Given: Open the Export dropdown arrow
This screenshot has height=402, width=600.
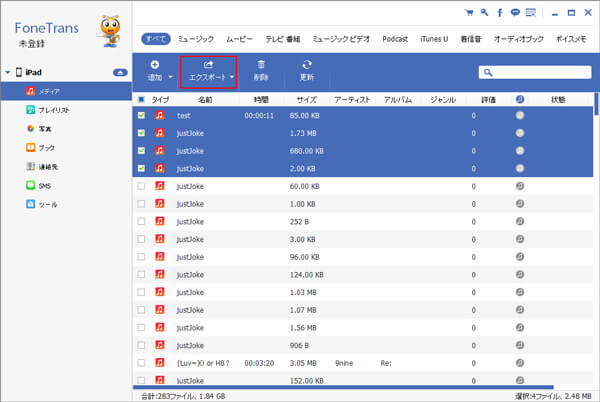Looking at the screenshot, I should coord(232,77).
